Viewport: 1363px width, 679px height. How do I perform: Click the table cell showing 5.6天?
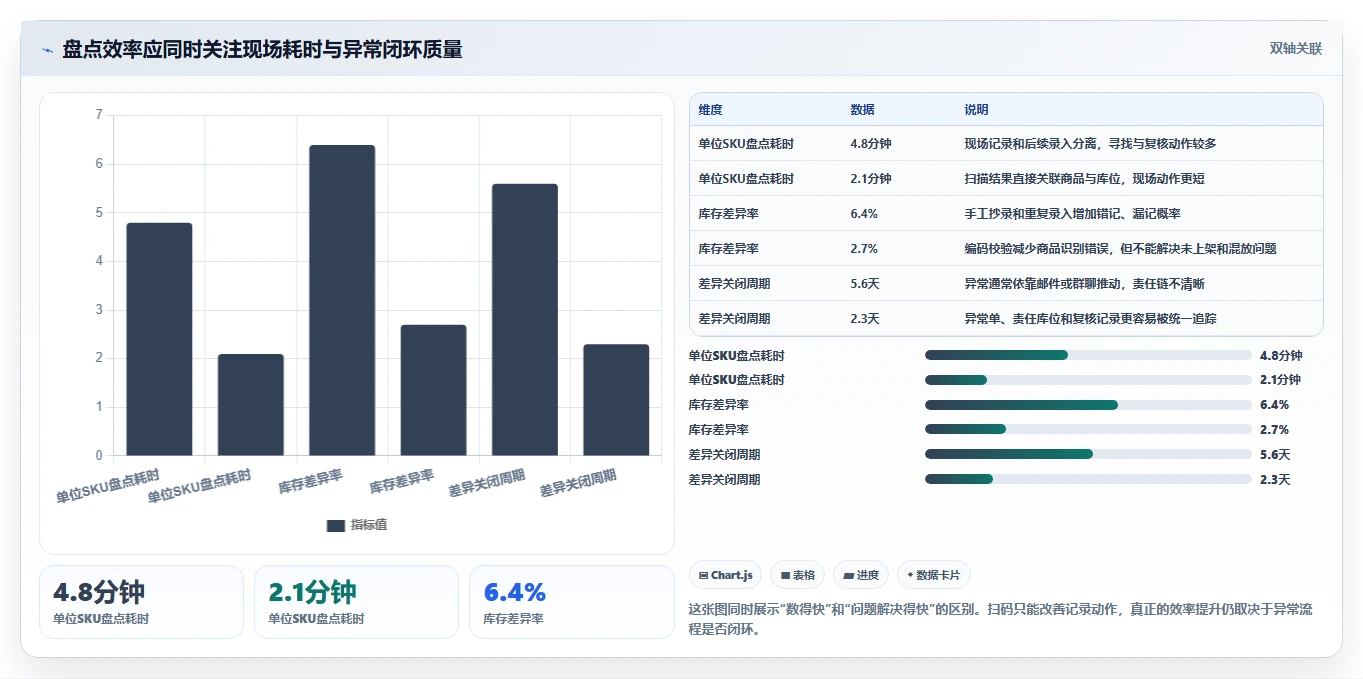tap(865, 284)
